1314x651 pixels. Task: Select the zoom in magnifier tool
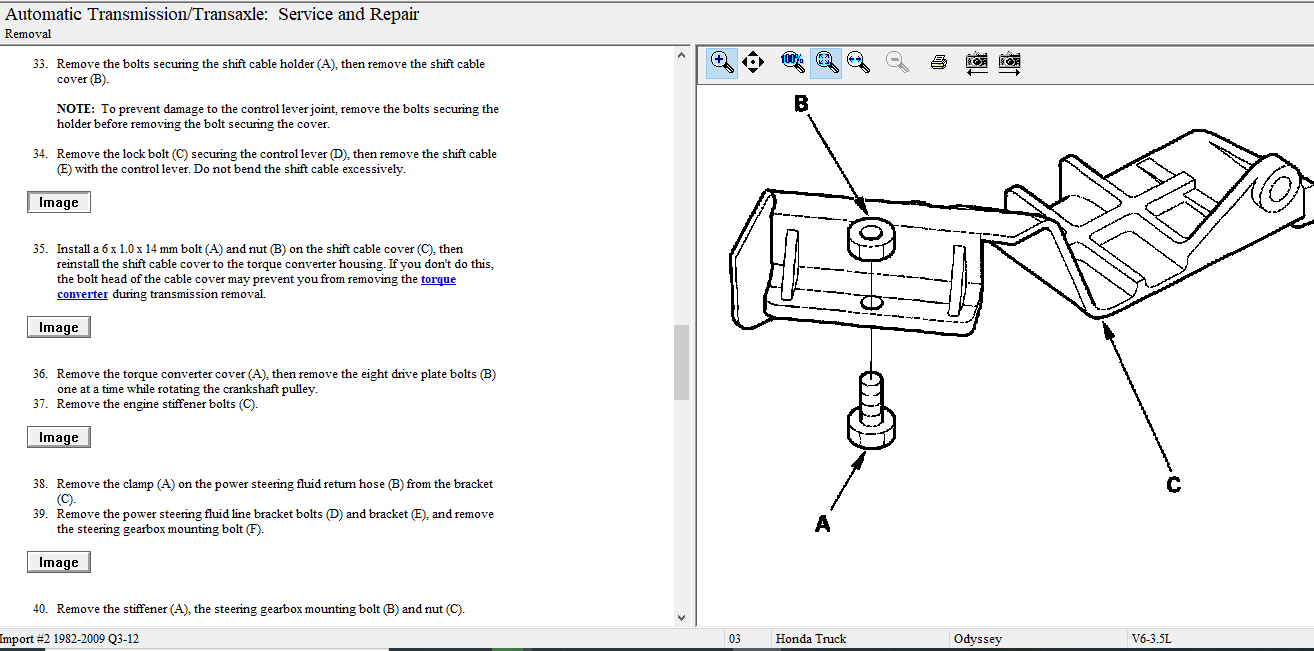(x=722, y=62)
